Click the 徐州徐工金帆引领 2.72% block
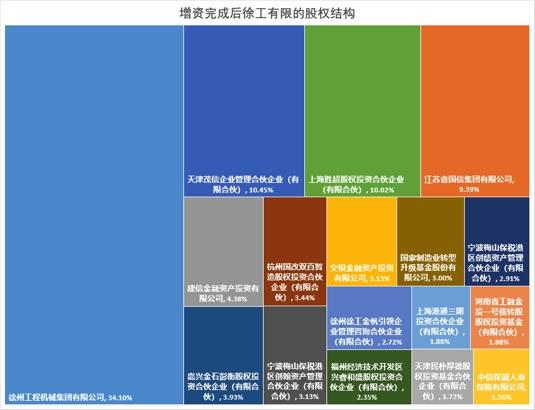This screenshot has height=410, width=535. [369, 318]
